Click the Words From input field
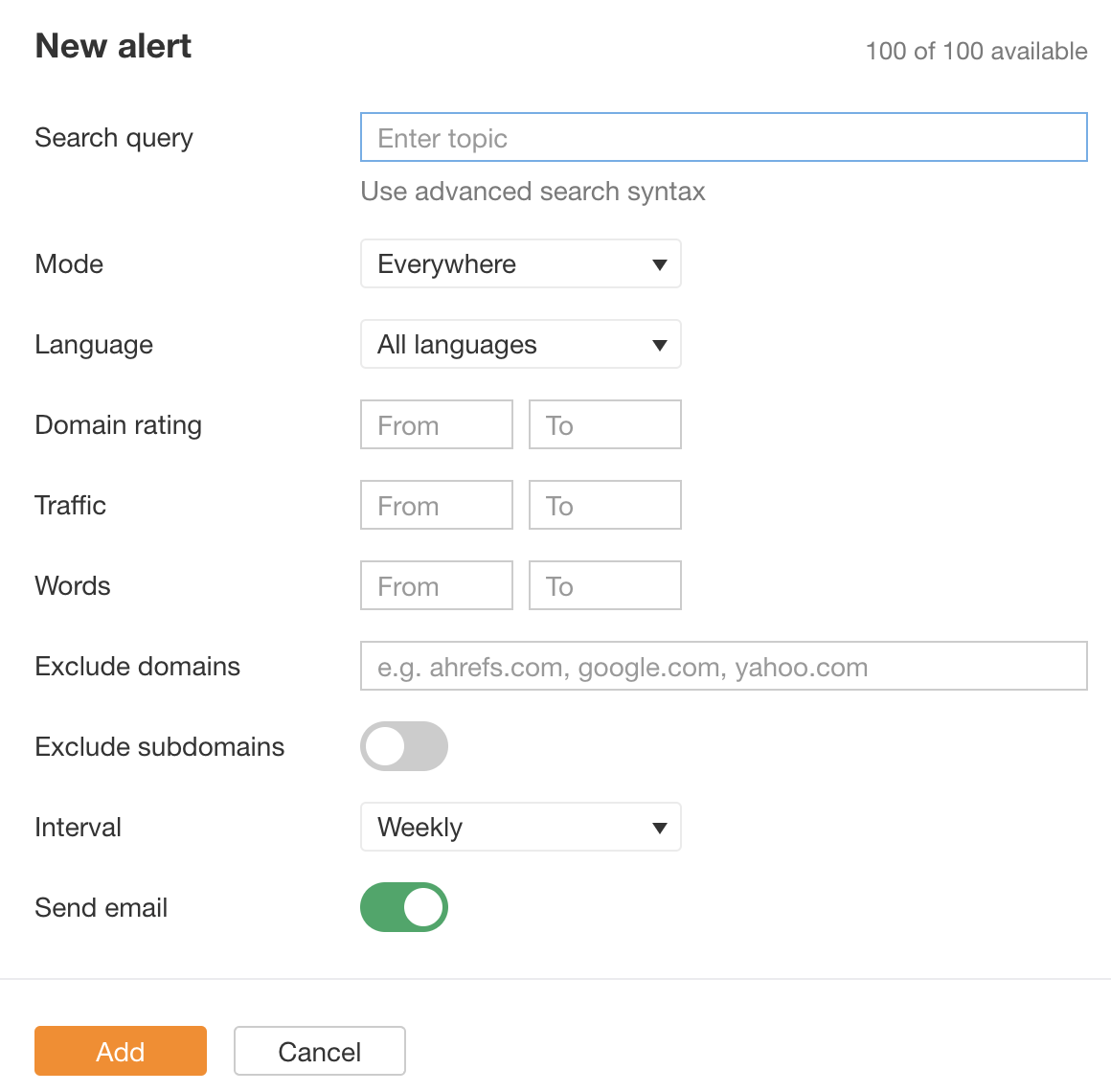This screenshot has height=1092, width=1111. (436, 585)
